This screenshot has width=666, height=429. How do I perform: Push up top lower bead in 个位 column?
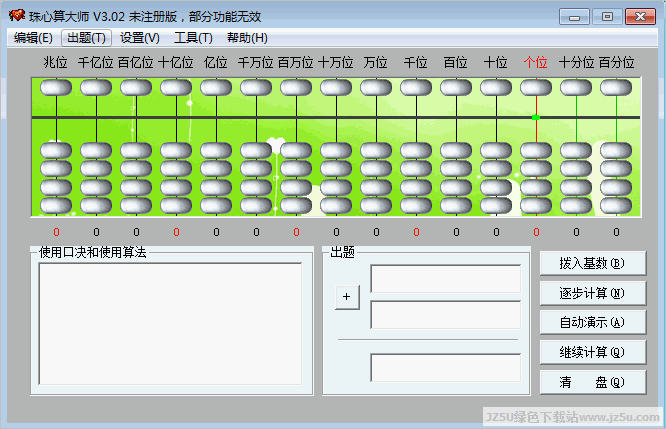point(536,150)
